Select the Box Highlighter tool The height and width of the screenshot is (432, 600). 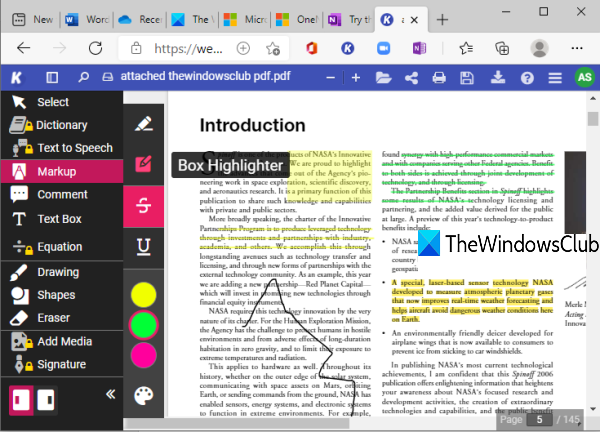(x=144, y=164)
